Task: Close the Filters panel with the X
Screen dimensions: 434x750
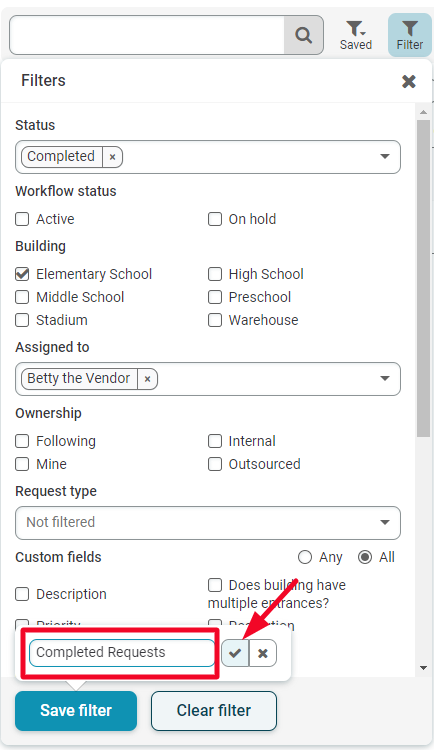Action: 409,81
